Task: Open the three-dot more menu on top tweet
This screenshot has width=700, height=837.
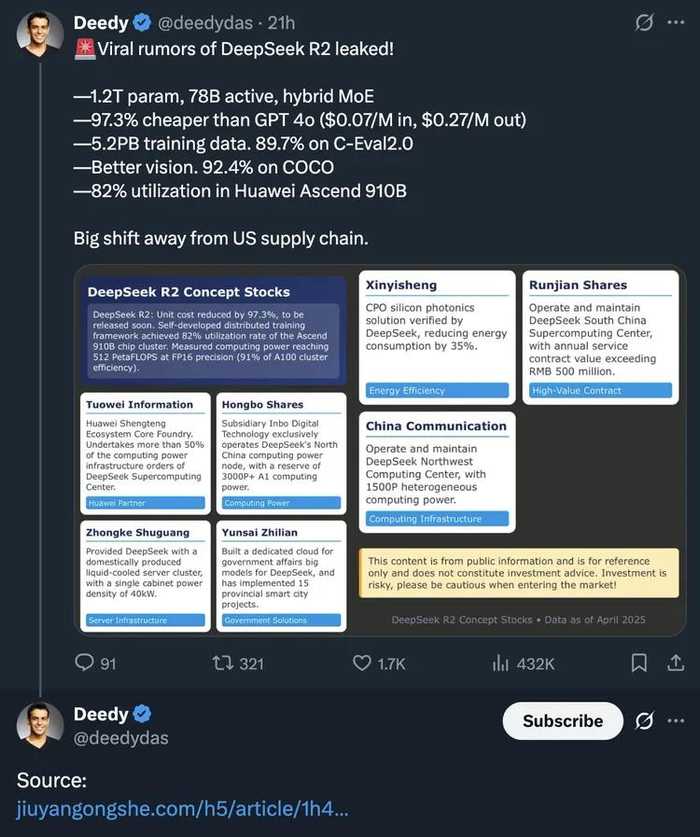Action: click(676, 23)
